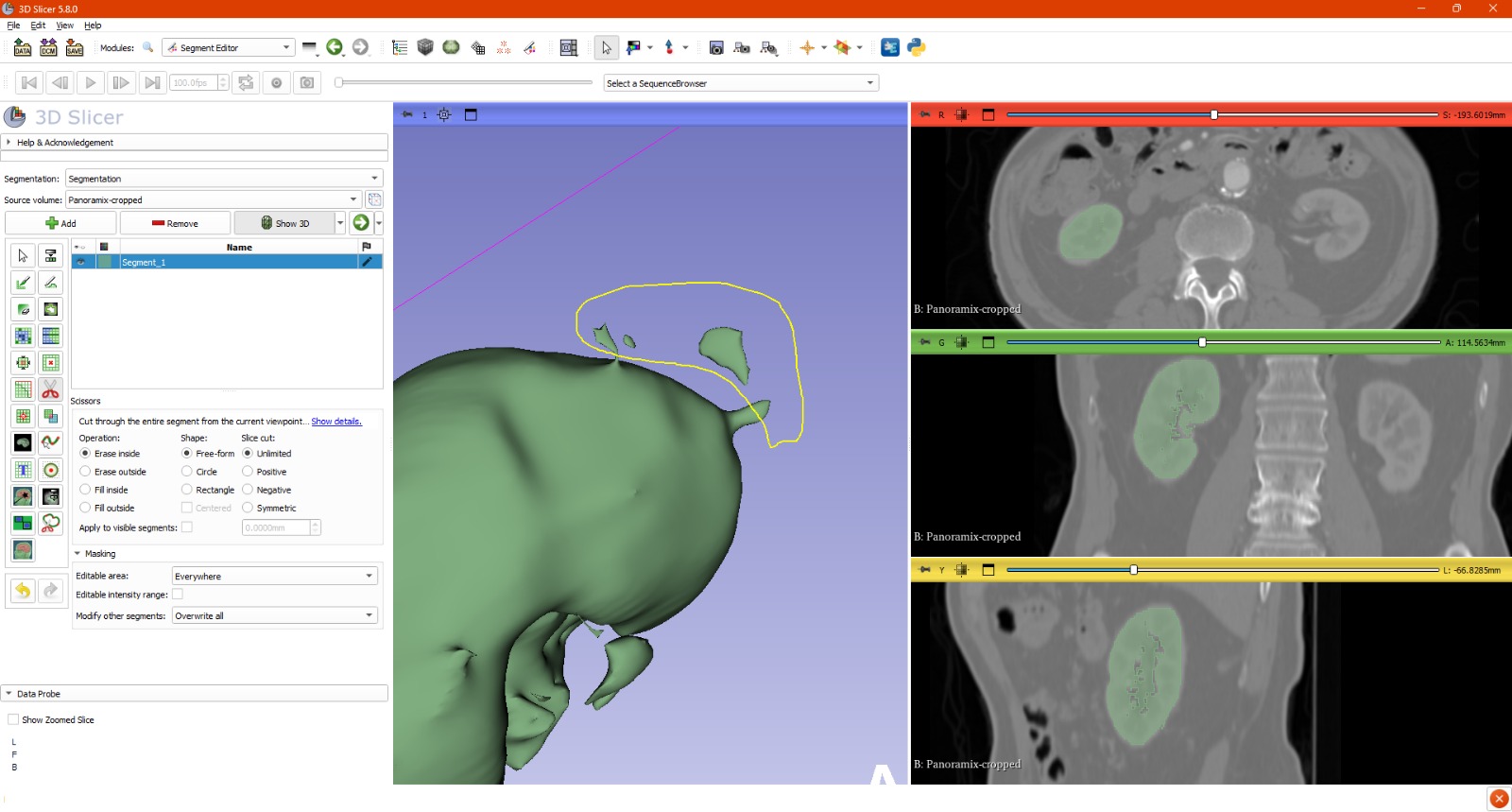Click the Remove segment button
Image resolution: width=1512 pixels, height=812 pixels.
point(175,223)
